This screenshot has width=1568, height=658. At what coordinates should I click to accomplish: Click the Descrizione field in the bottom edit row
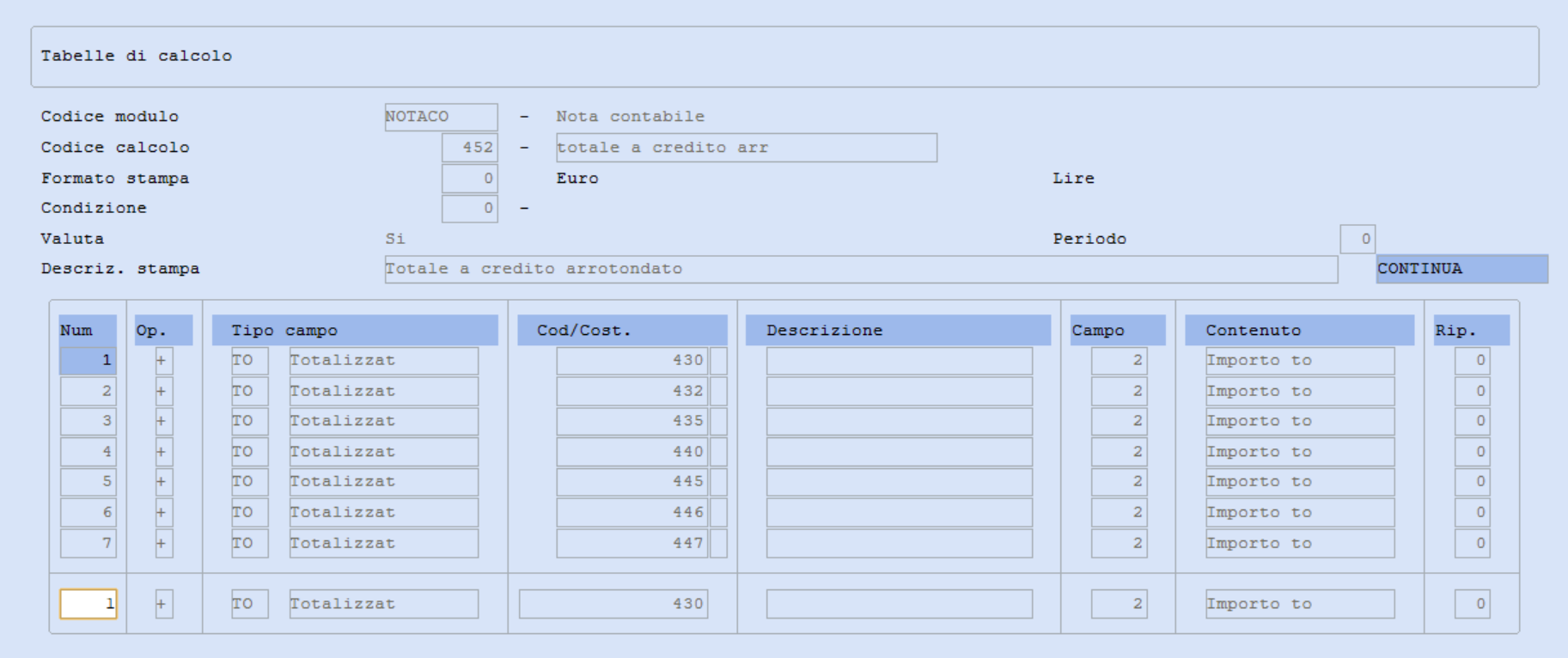coord(900,604)
